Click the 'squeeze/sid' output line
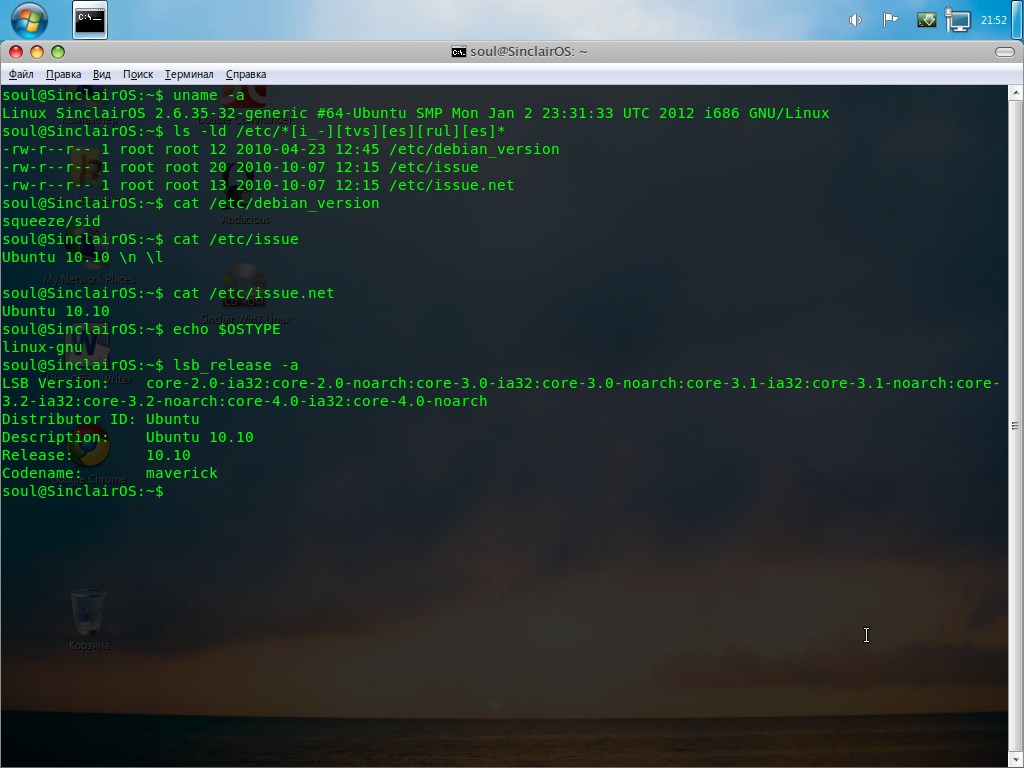This screenshot has height=768, width=1024. pos(51,221)
